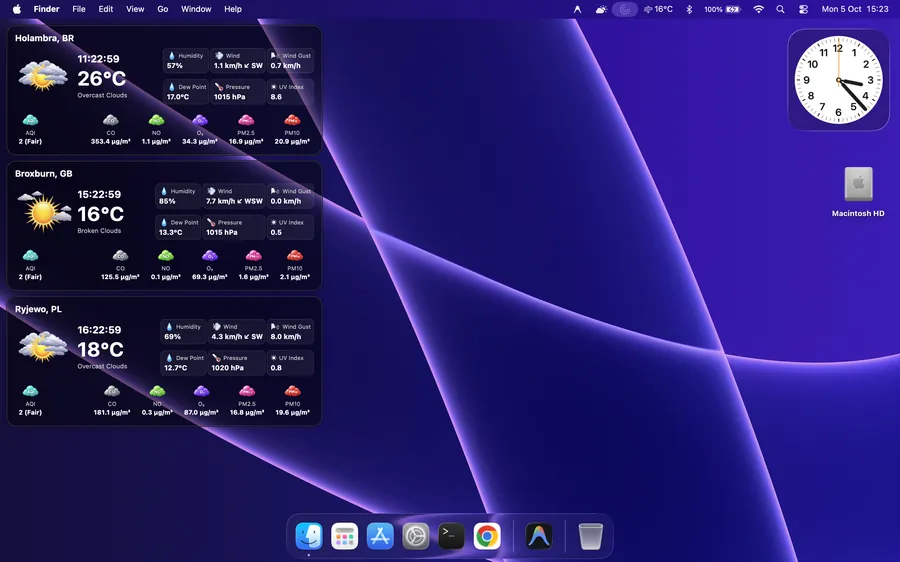Open the Wi-Fi menu
The width and height of the screenshot is (900, 562).
[758, 9]
